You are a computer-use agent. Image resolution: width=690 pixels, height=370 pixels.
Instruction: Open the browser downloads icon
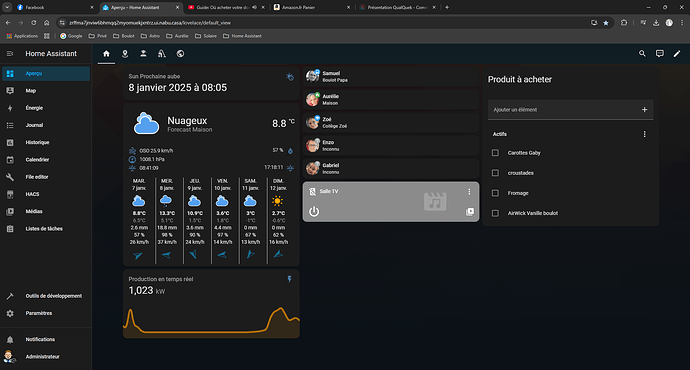[656, 23]
